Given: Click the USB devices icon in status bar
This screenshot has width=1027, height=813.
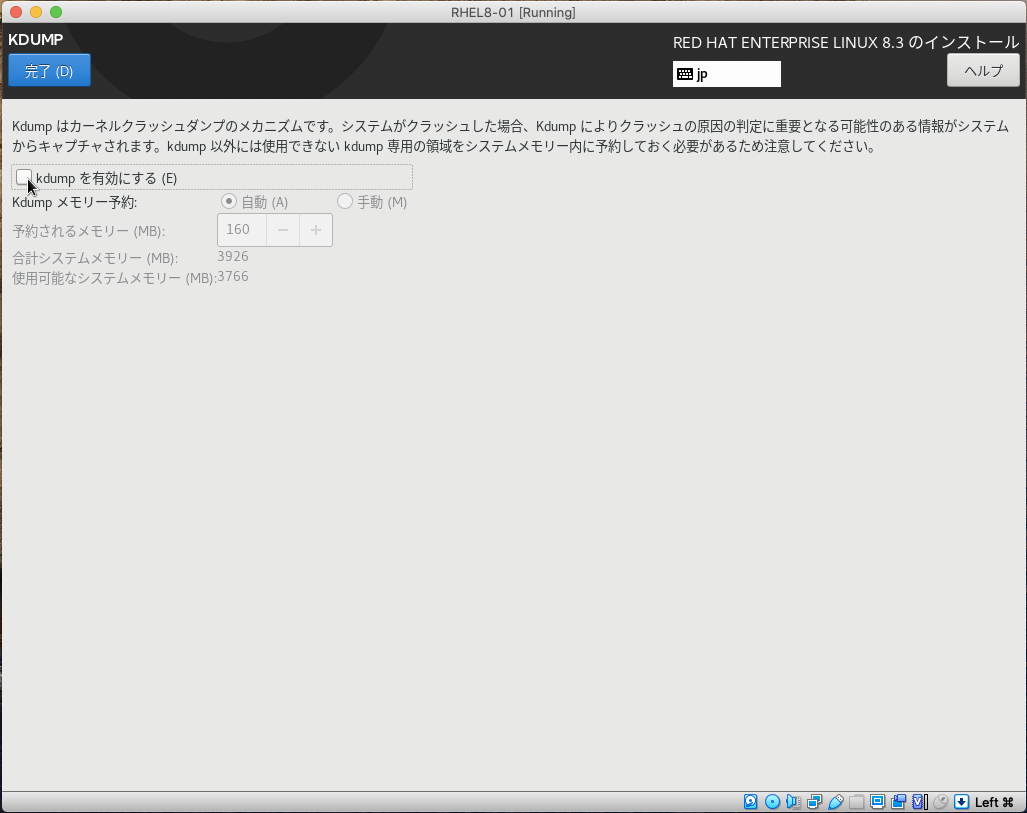Looking at the screenshot, I should click(835, 801).
